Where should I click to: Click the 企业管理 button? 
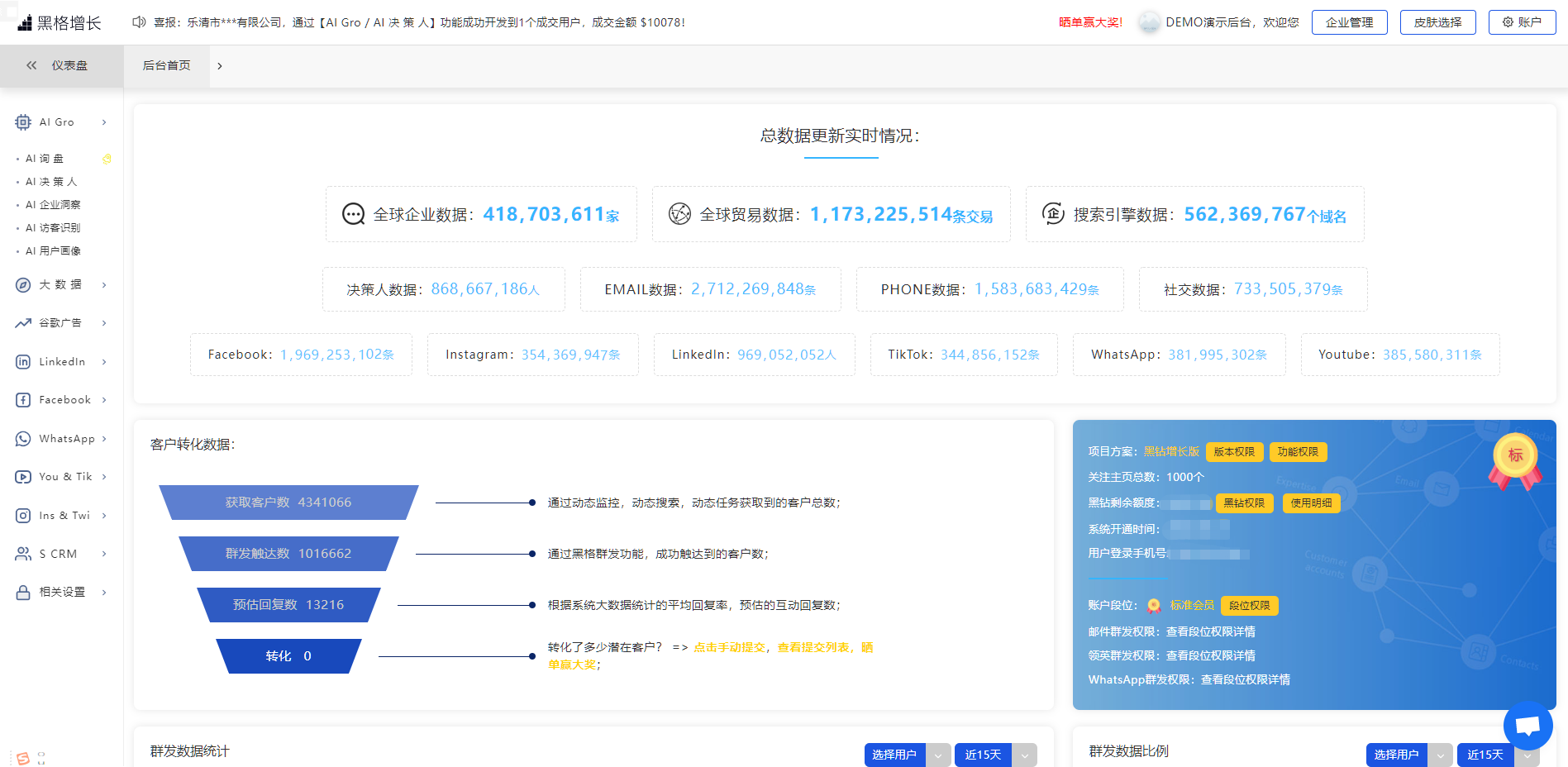[x=1349, y=22]
